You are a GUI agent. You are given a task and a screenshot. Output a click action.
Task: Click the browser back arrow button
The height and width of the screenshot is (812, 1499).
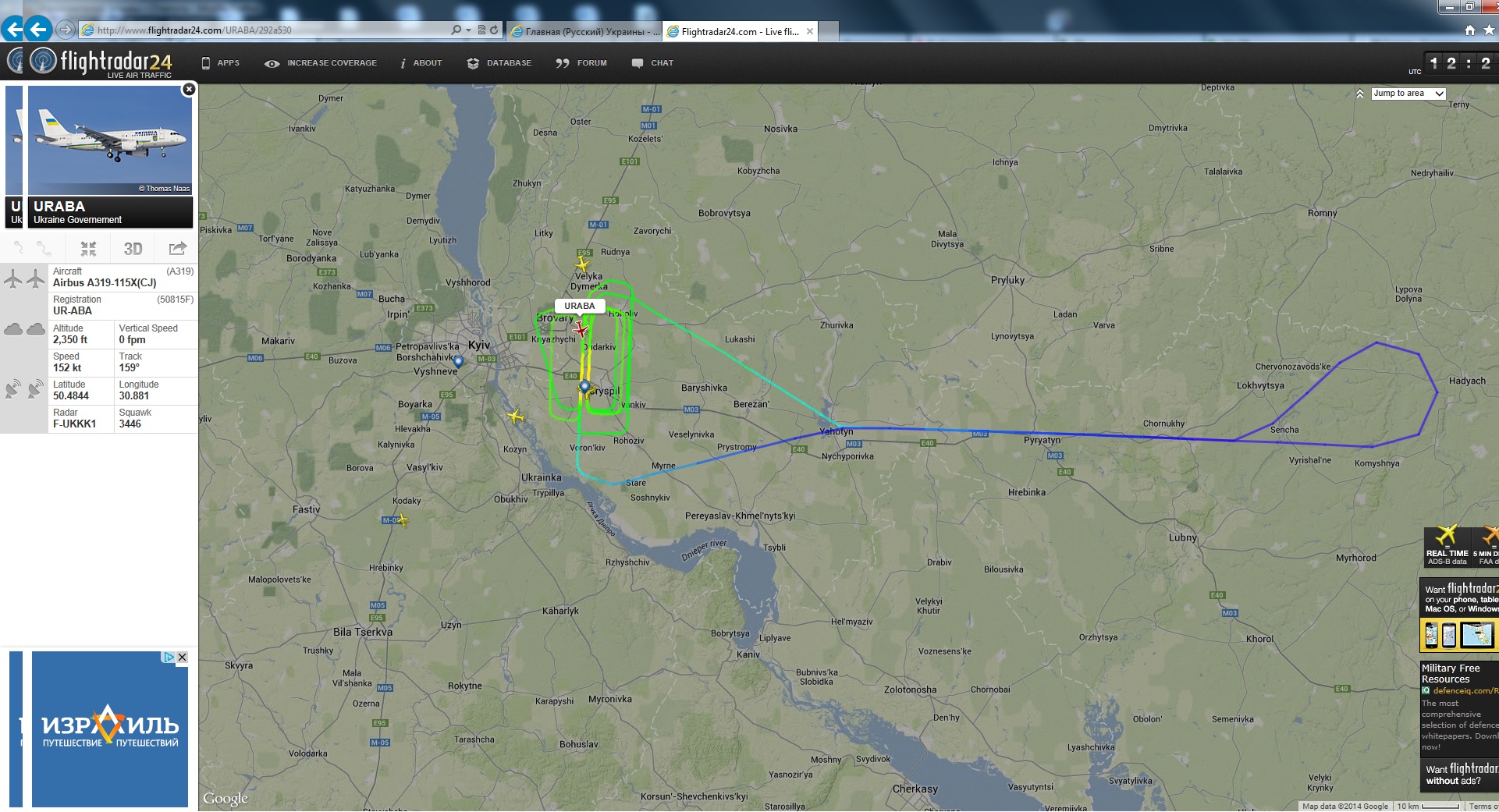pyautogui.click(x=37, y=30)
